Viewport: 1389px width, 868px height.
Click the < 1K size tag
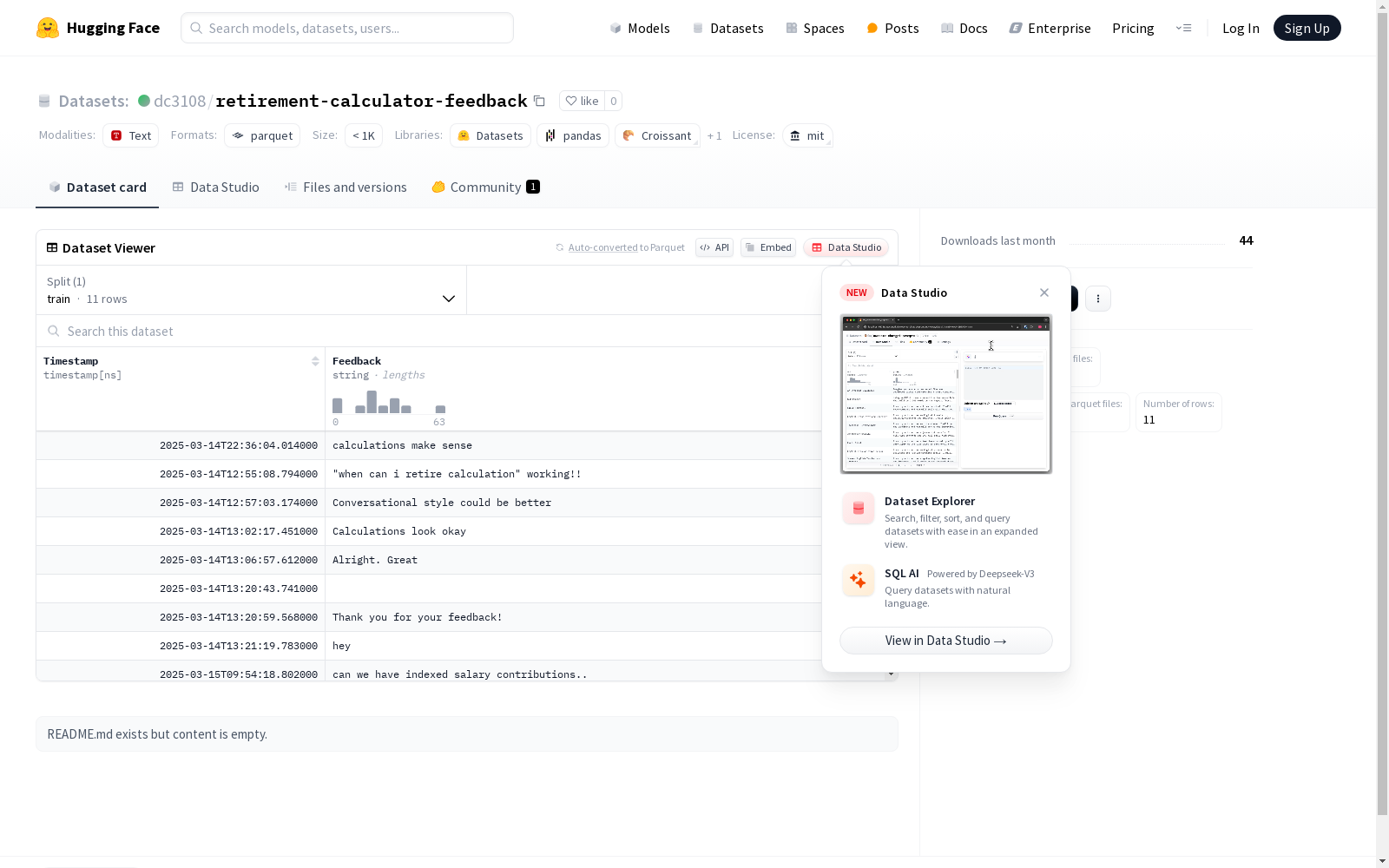click(364, 135)
